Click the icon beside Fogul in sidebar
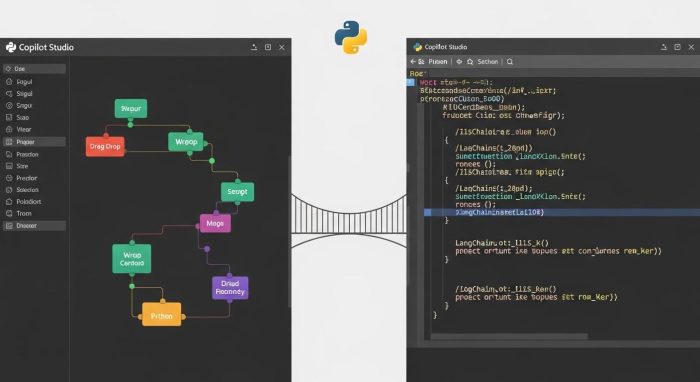Image resolution: width=700 pixels, height=382 pixels. coord(9,82)
